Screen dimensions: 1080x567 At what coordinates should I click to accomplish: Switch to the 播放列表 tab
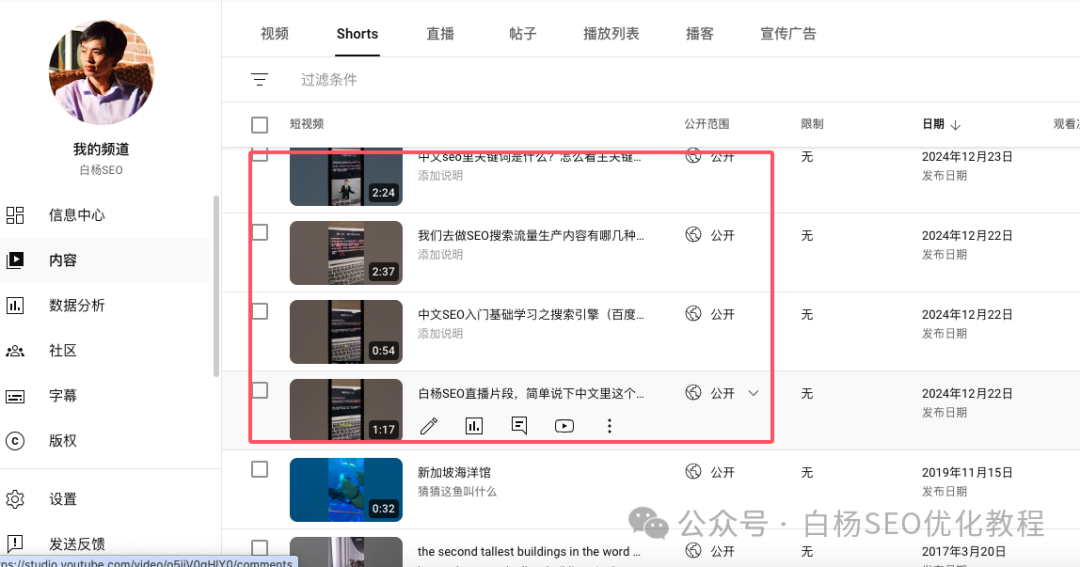click(612, 34)
